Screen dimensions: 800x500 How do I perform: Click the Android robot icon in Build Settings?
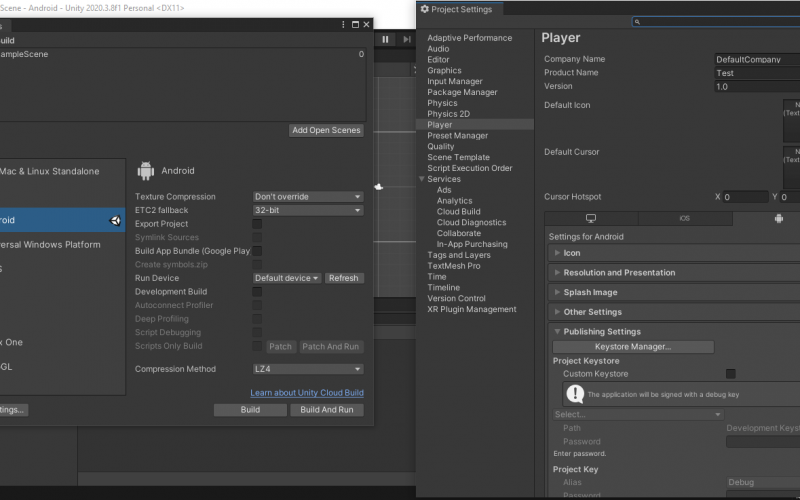coord(146,171)
